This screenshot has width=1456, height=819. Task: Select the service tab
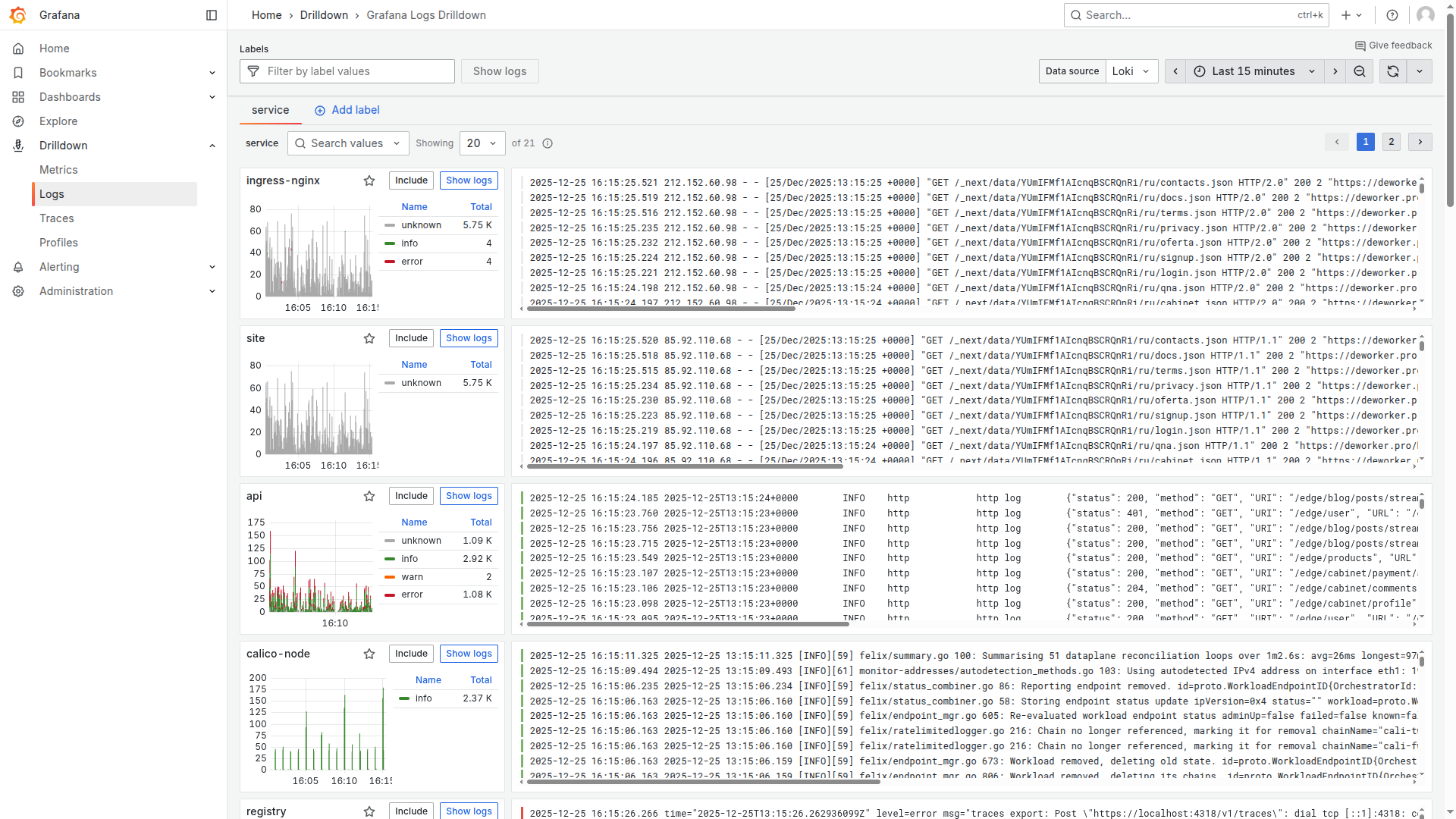(x=271, y=110)
